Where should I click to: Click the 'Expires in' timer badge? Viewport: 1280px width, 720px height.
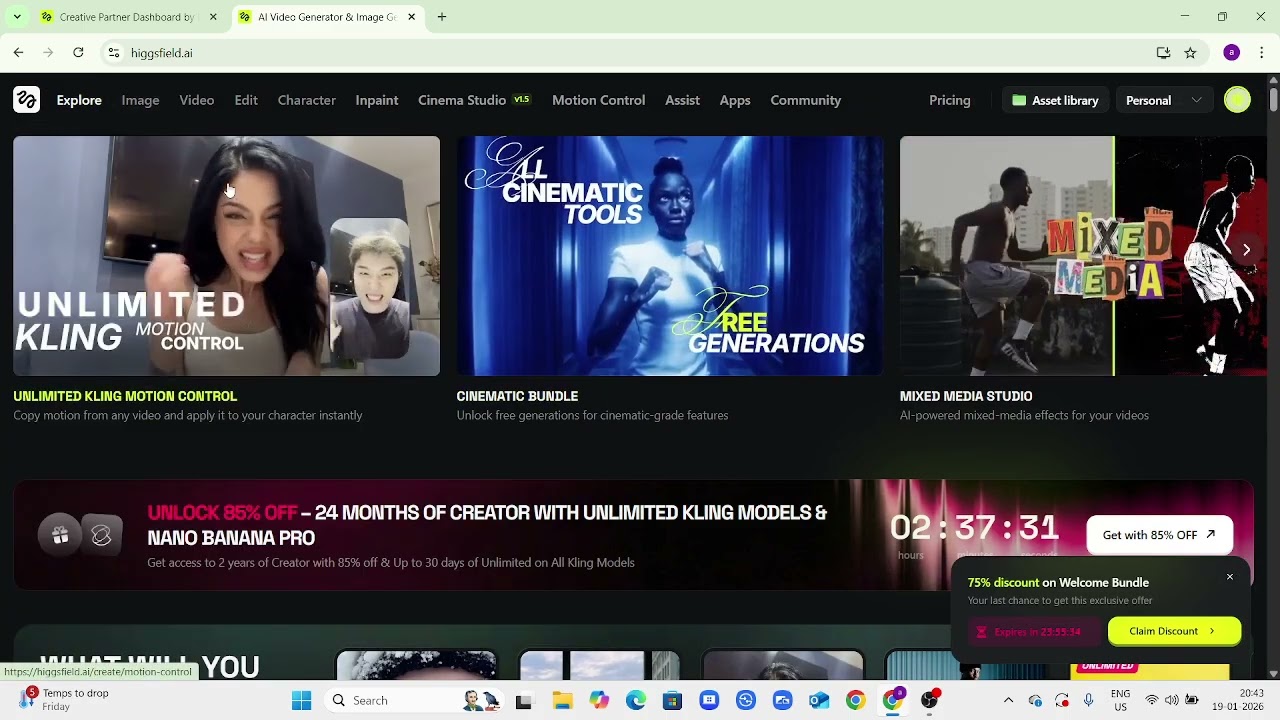[1035, 632]
